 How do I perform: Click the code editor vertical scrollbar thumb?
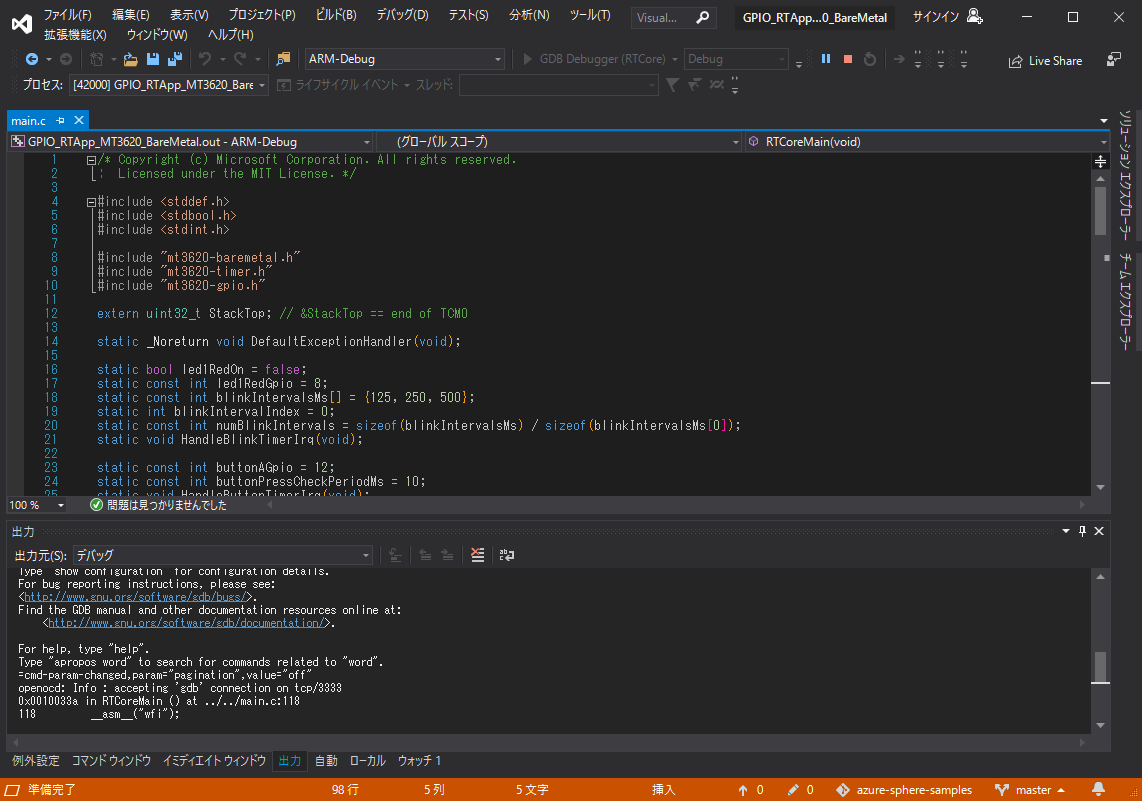[x=1100, y=211]
